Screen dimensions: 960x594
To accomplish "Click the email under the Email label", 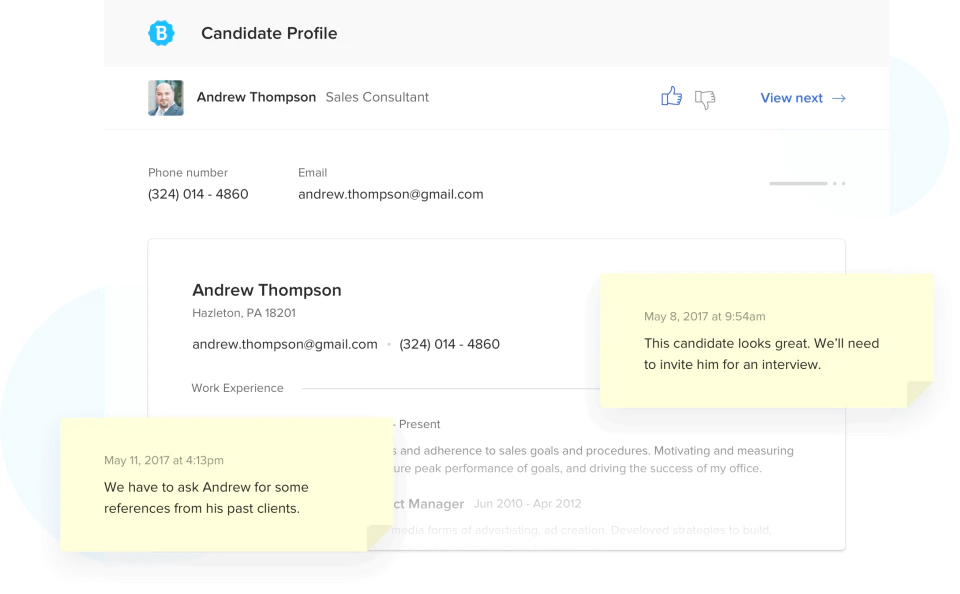I will (x=391, y=194).
